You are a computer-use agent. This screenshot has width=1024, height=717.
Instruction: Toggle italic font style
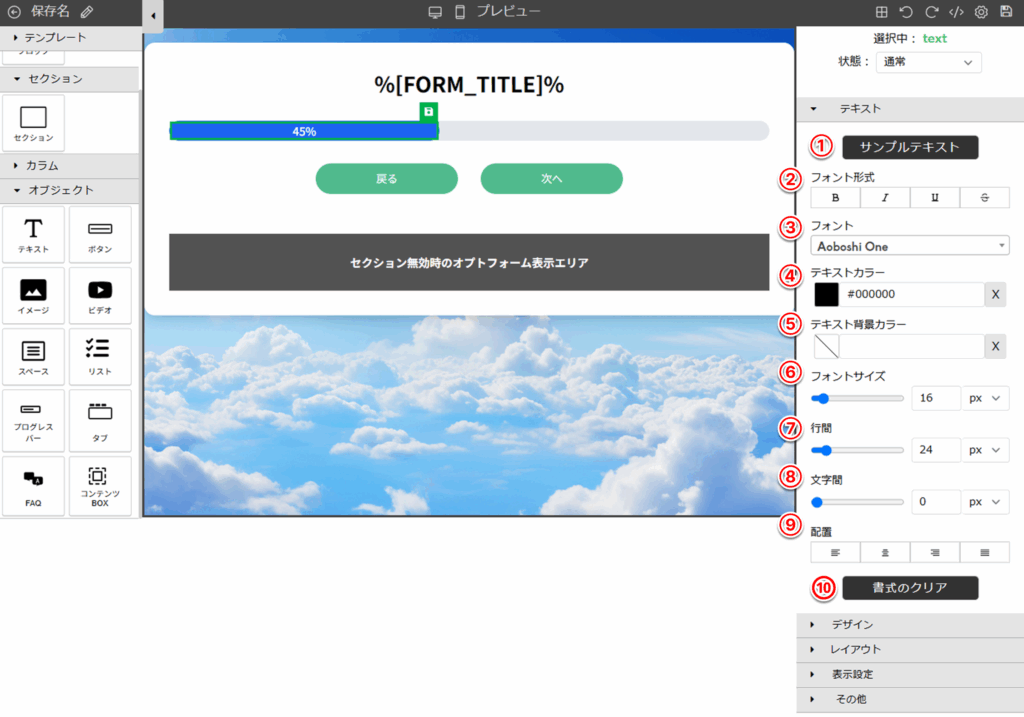(x=885, y=198)
